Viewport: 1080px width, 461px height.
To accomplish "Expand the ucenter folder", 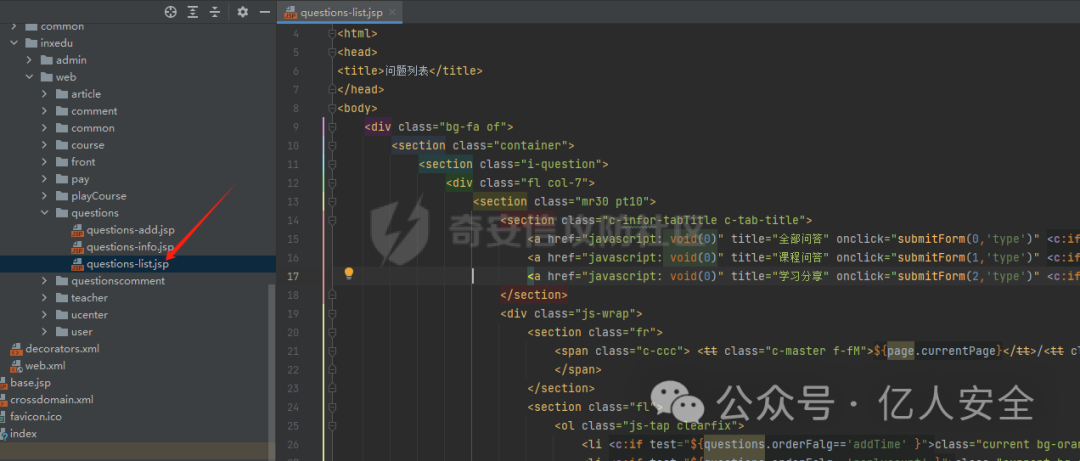I will click(45, 315).
